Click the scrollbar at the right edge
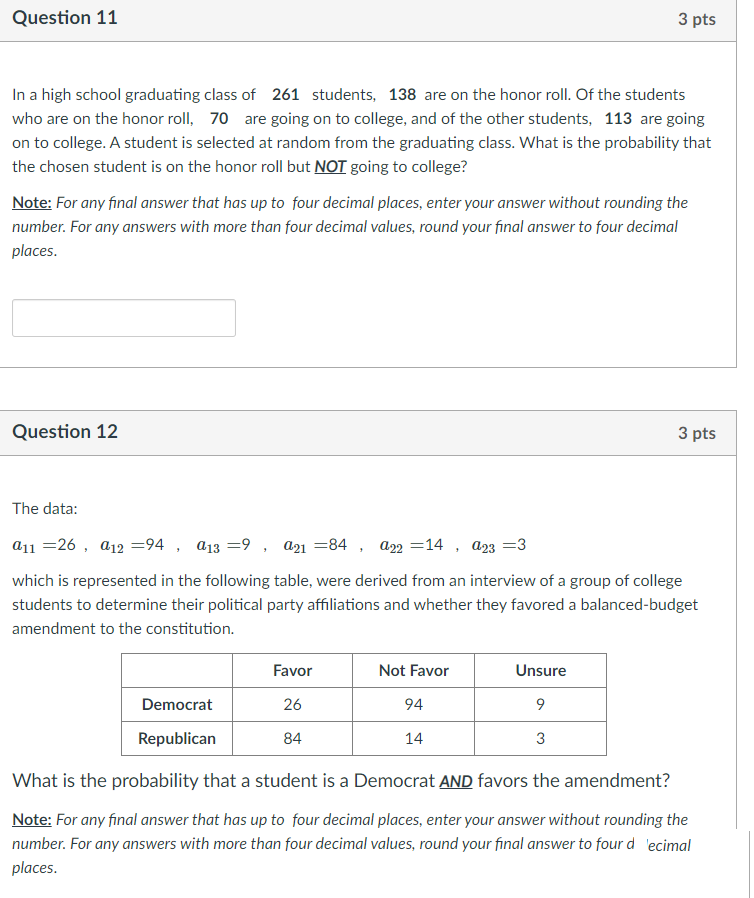The image size is (754, 898). tap(748, 860)
